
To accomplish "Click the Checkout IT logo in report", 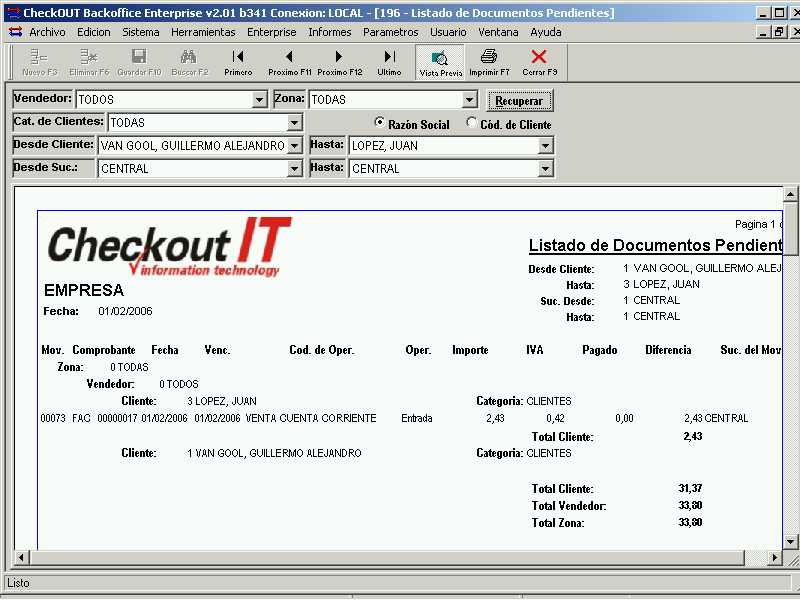I will (169, 246).
